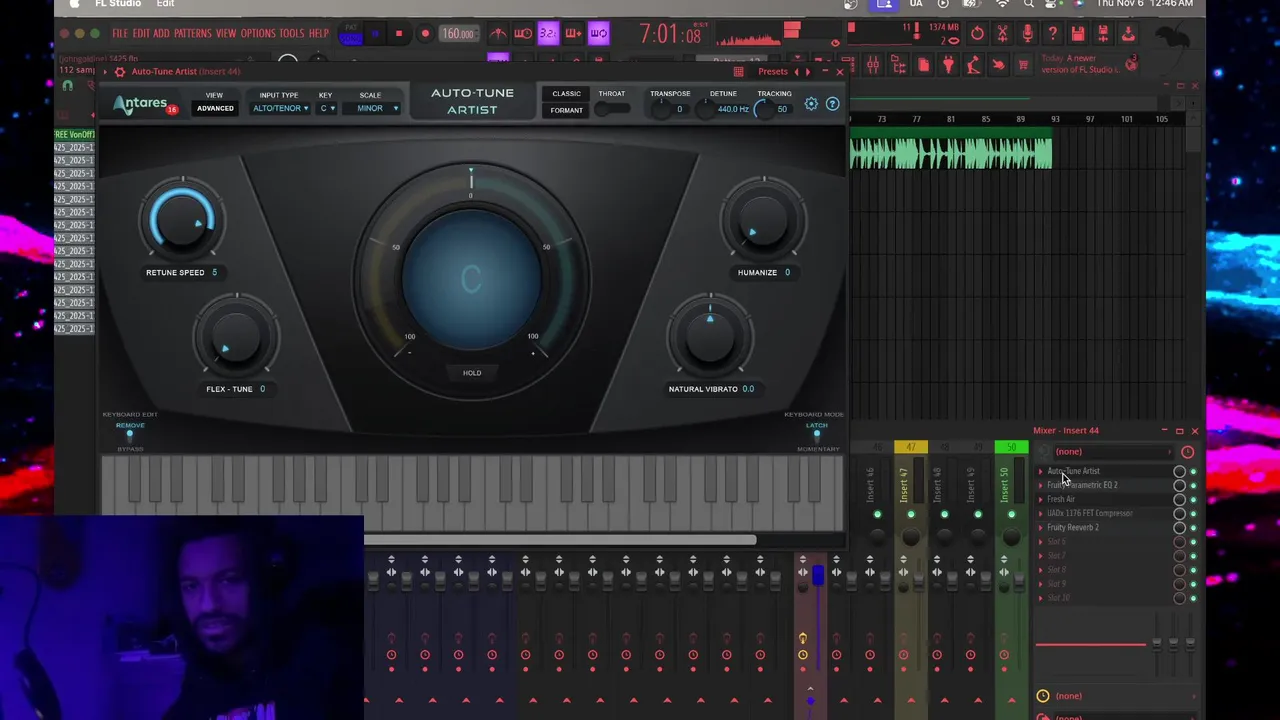Expand the UADx 1176 FET Compressor slot arrow
The height and width of the screenshot is (720, 1280).
pos(1040,514)
